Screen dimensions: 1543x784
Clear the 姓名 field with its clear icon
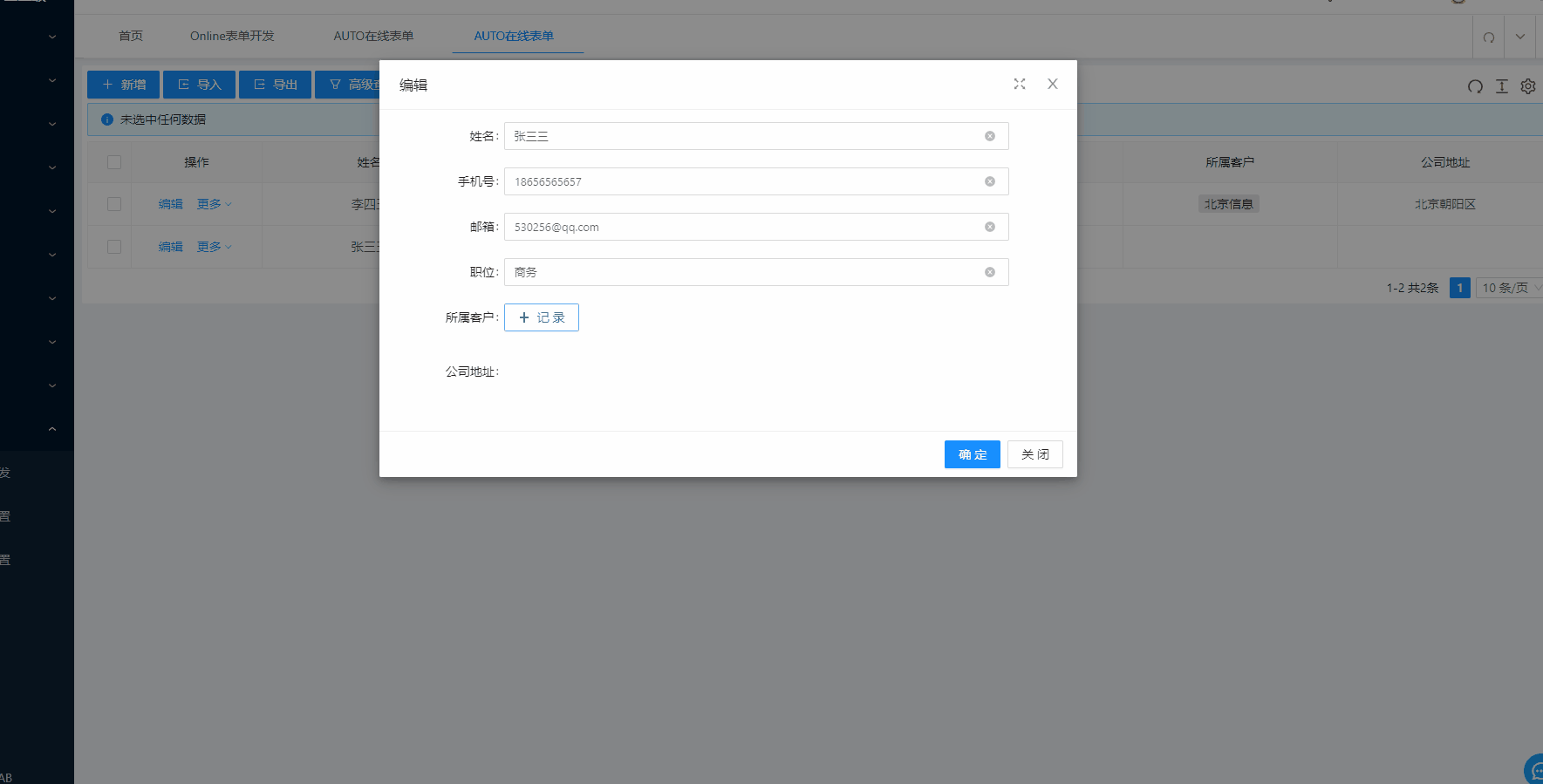(990, 136)
